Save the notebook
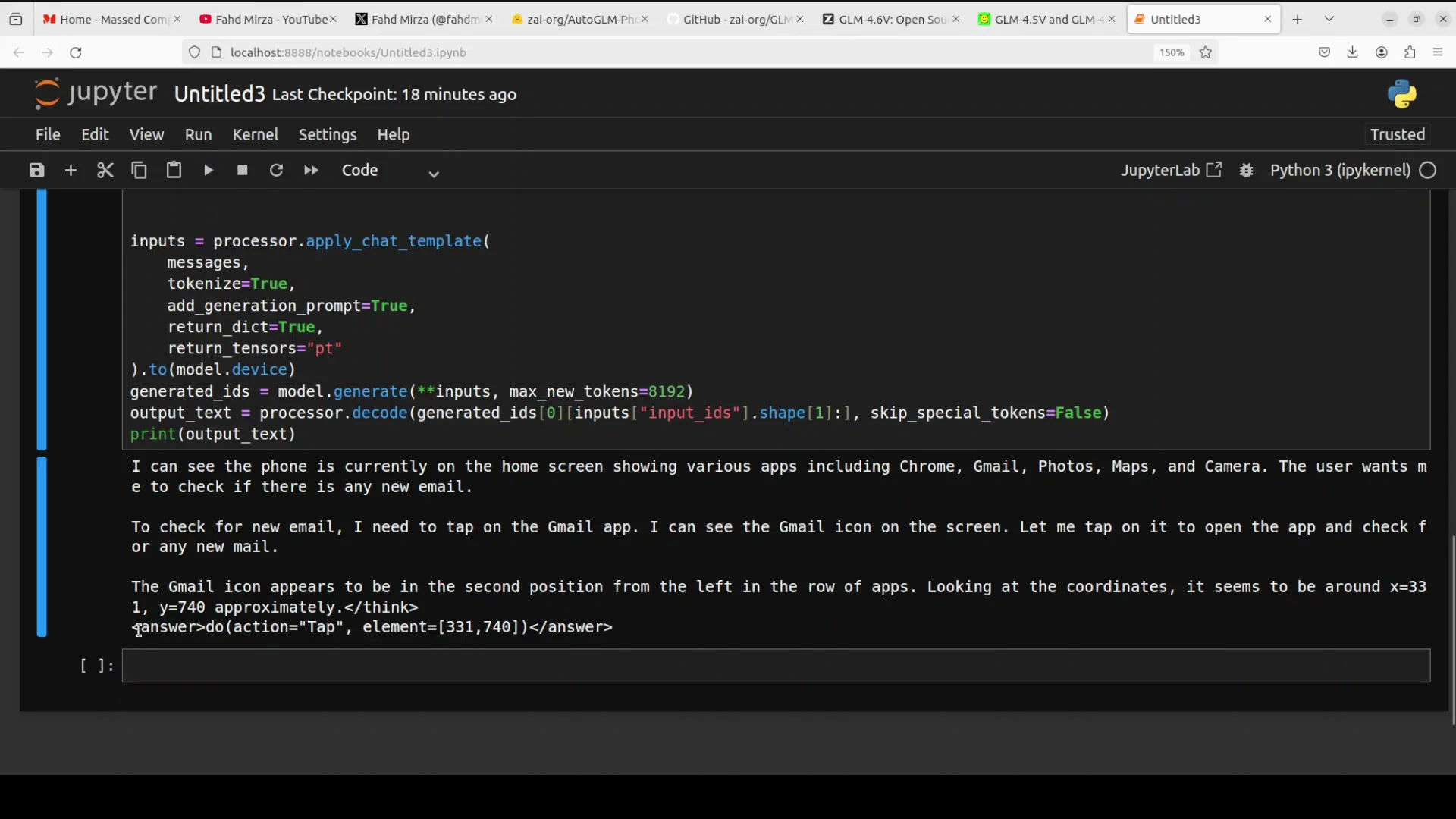Viewport: 1456px width, 819px height. click(36, 170)
